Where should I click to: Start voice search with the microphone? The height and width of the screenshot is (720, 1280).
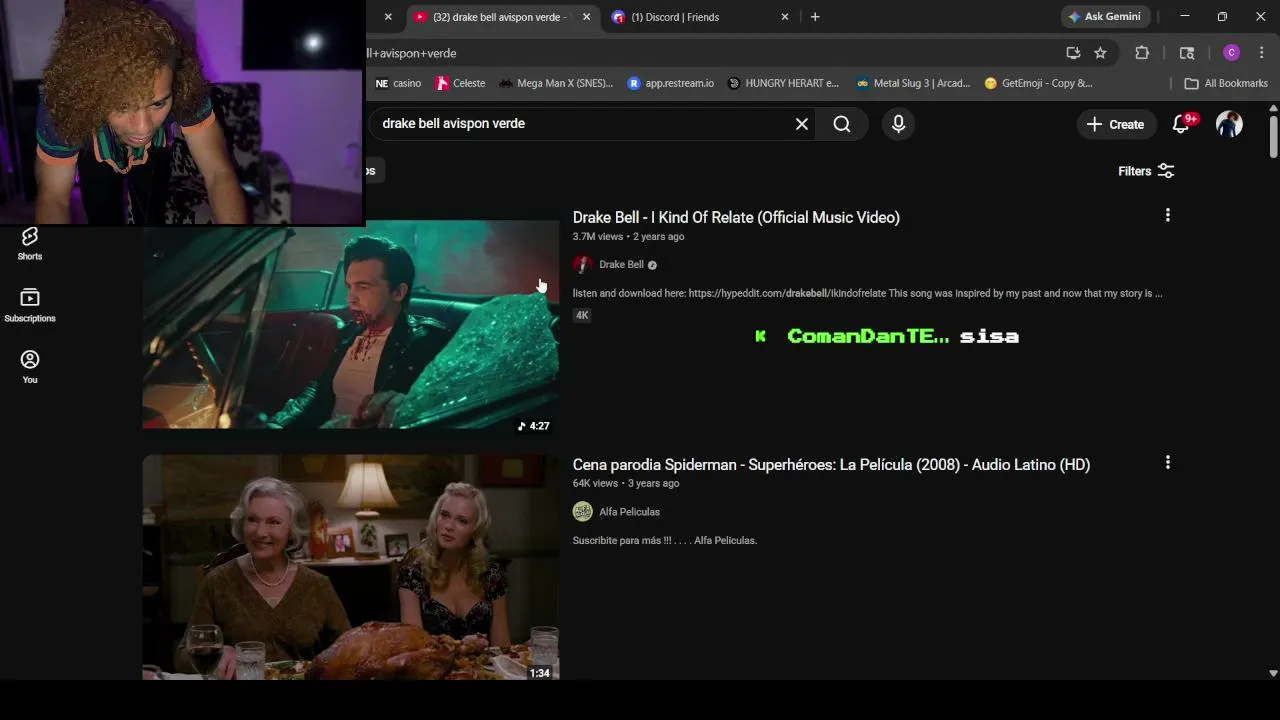tap(898, 124)
